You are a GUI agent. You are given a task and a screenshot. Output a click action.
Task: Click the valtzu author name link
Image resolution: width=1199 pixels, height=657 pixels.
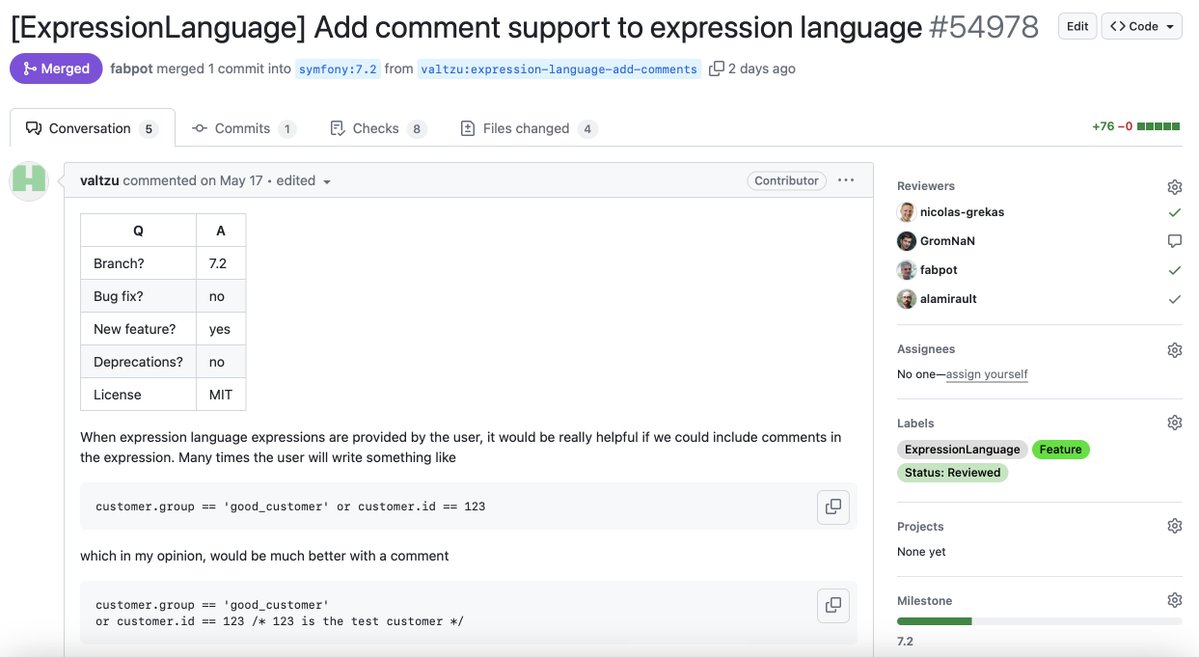[x=99, y=181]
